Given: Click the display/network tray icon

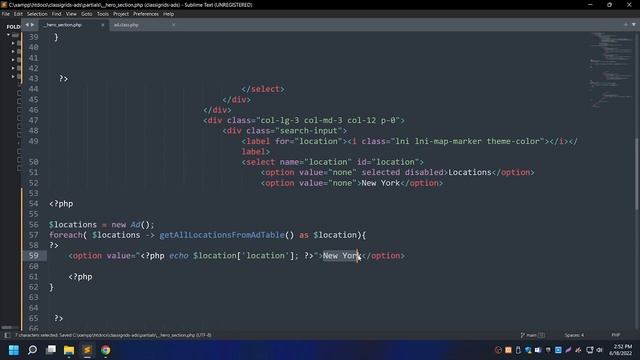Looking at the screenshot, I should (590, 350).
